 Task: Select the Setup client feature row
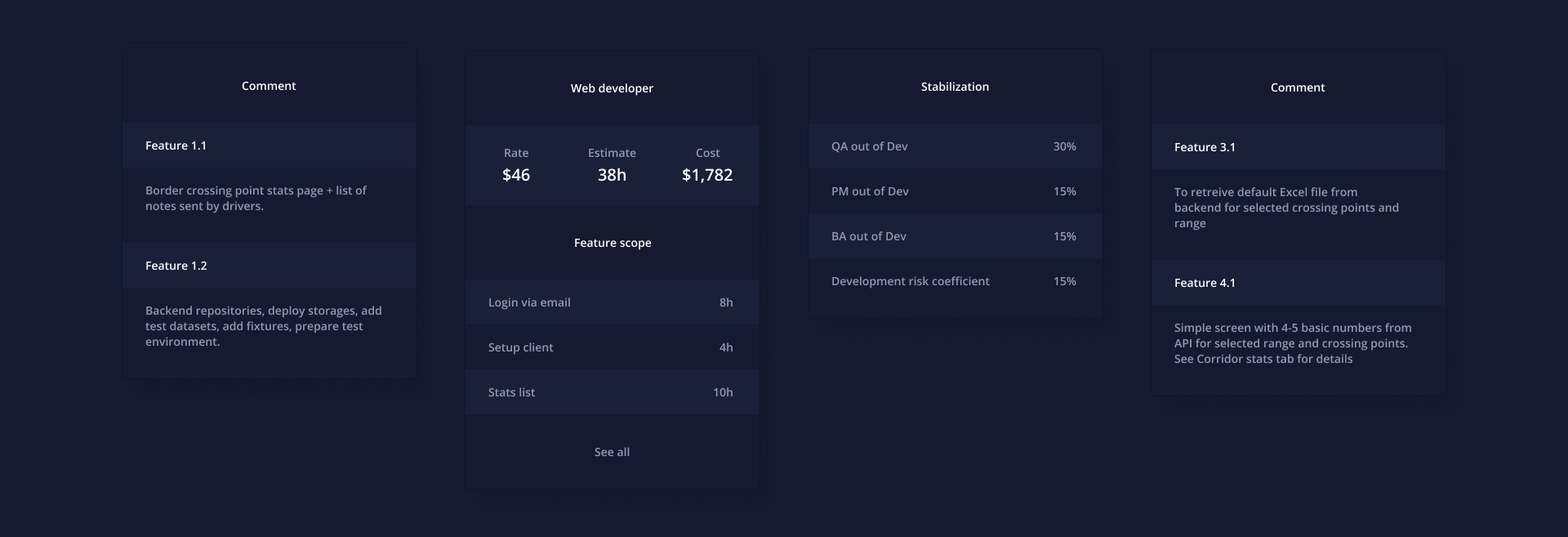tap(612, 347)
